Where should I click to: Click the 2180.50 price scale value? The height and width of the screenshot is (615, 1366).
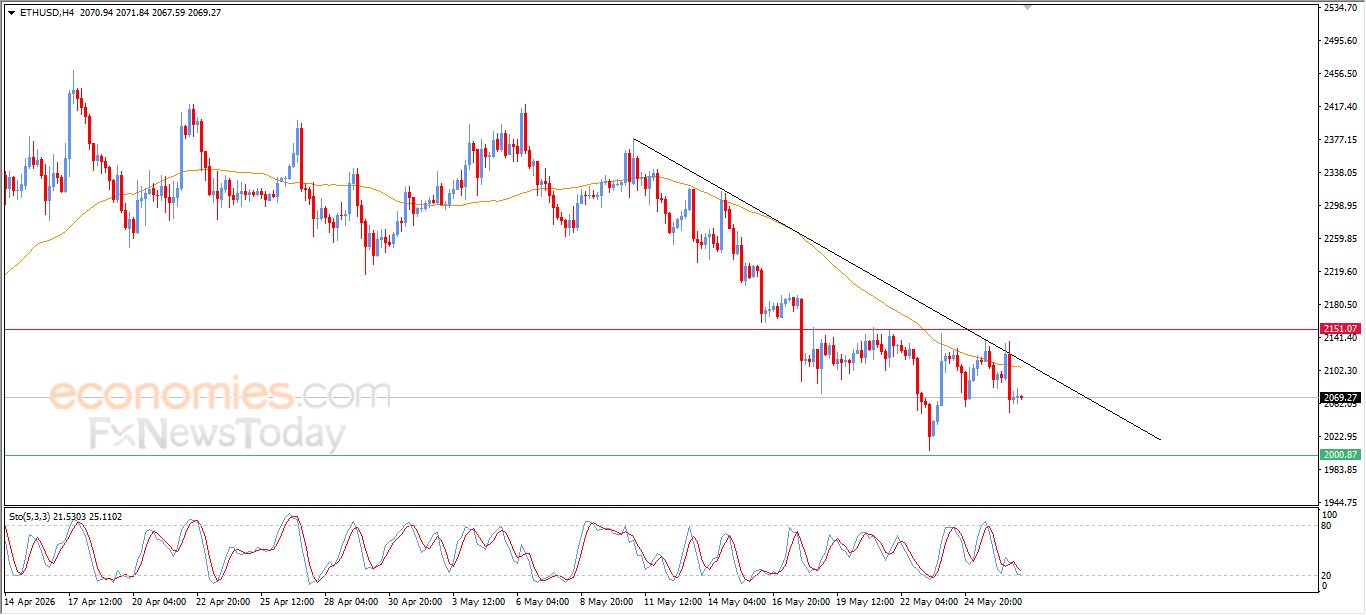click(1340, 305)
